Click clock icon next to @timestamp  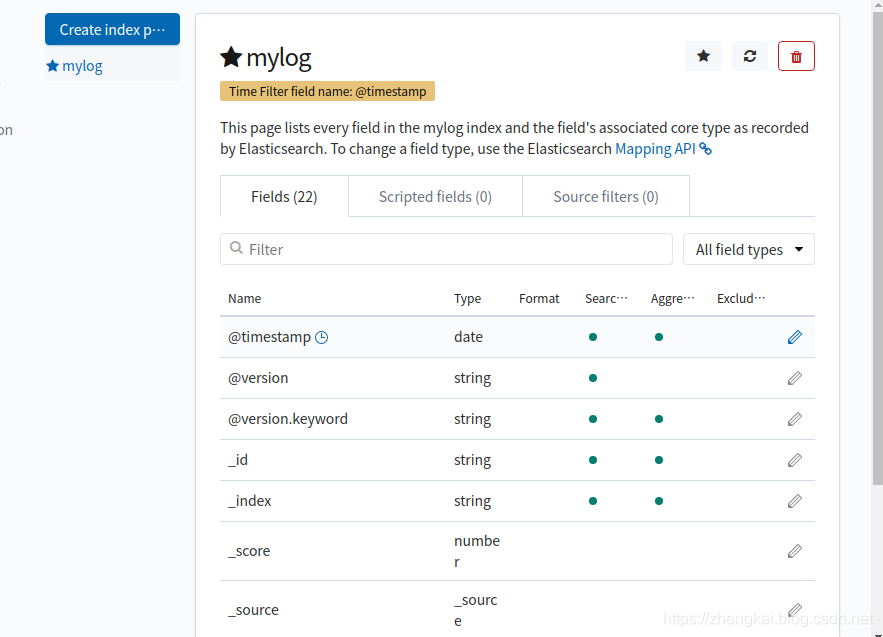click(x=322, y=337)
